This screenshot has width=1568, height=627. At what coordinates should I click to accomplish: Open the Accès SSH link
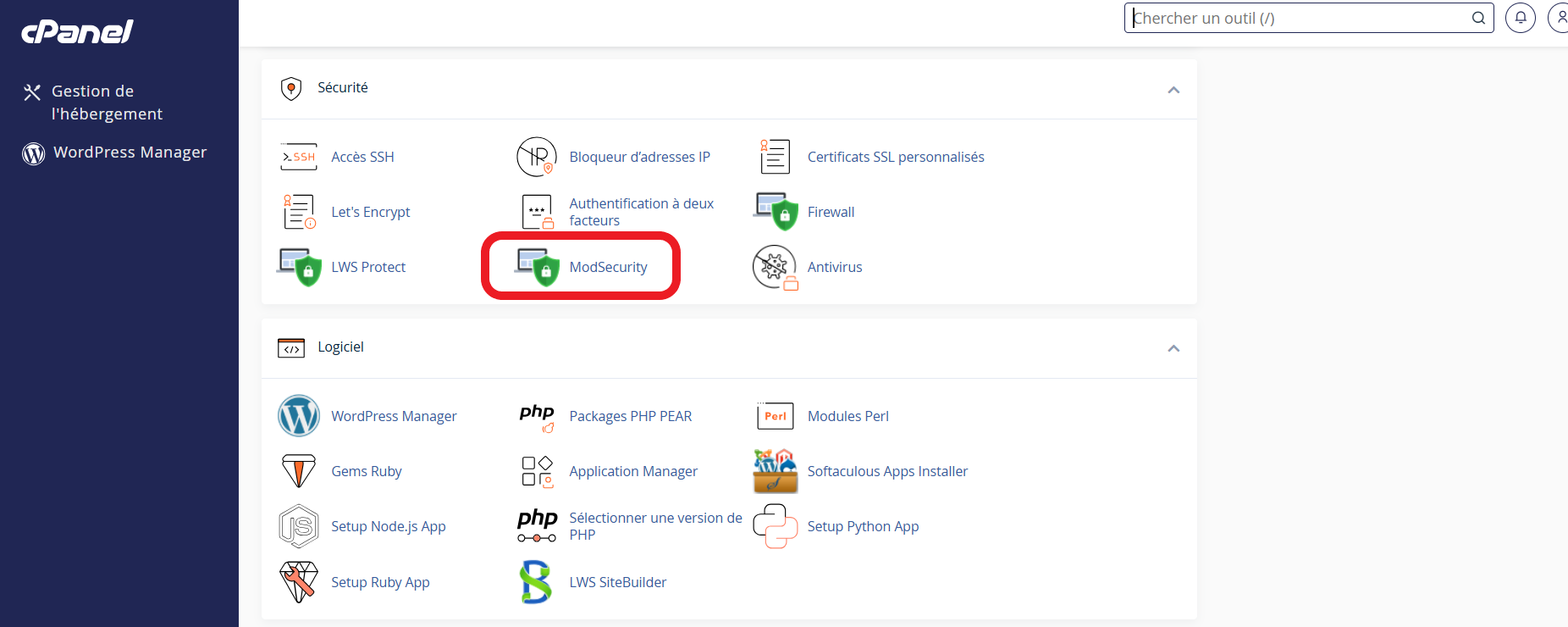(362, 157)
